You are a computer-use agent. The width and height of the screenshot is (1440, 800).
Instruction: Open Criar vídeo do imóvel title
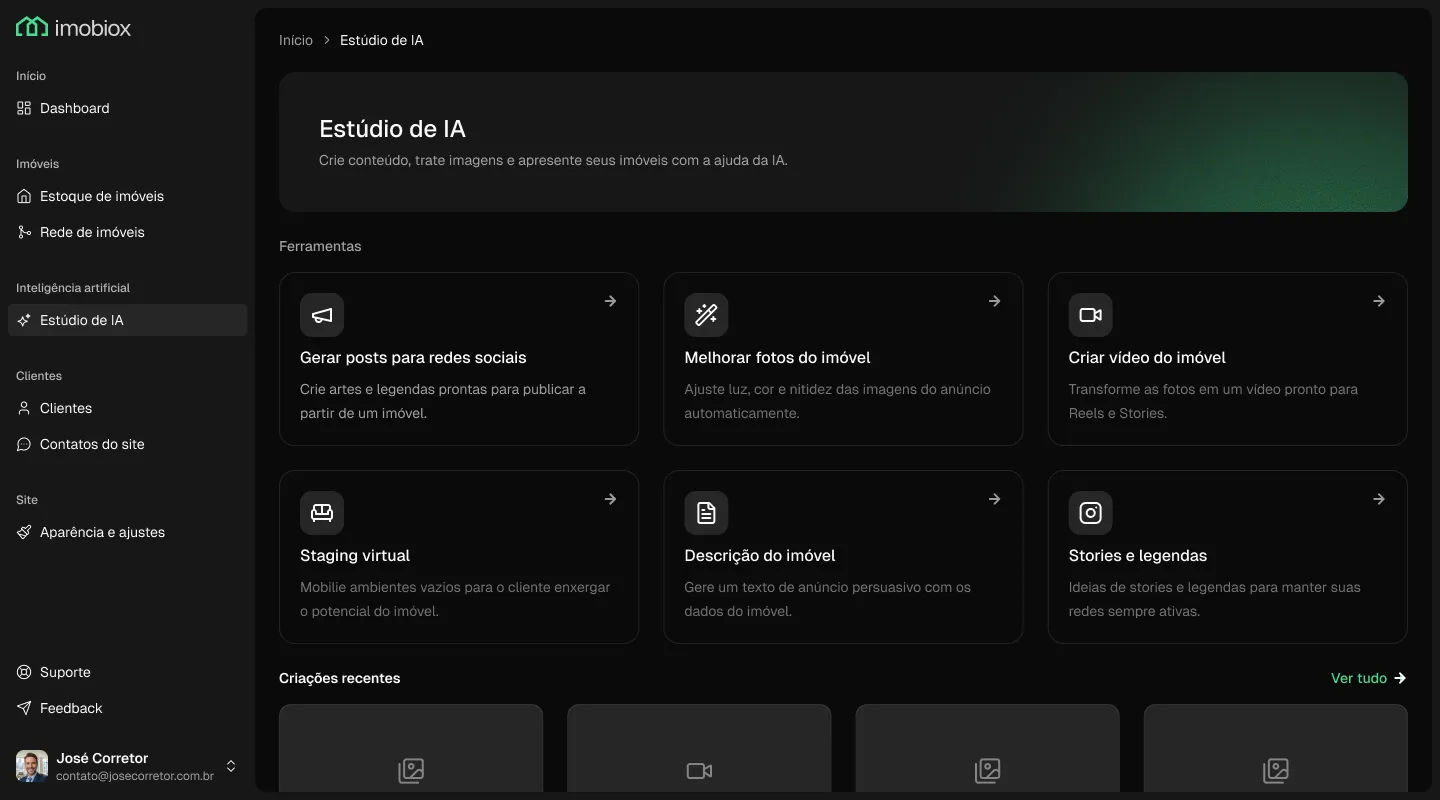coord(1147,357)
